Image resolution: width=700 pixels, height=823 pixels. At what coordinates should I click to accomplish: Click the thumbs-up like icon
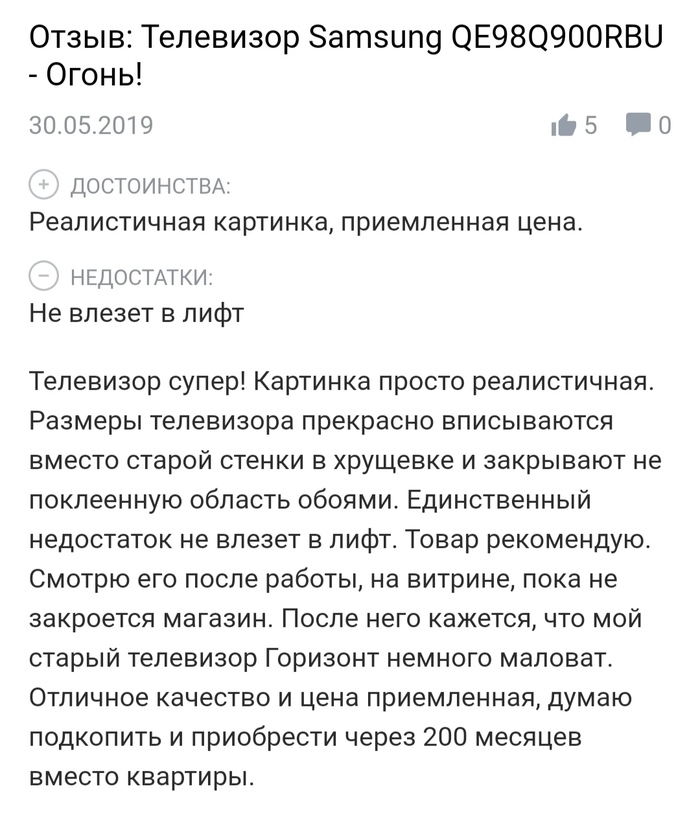[564, 125]
